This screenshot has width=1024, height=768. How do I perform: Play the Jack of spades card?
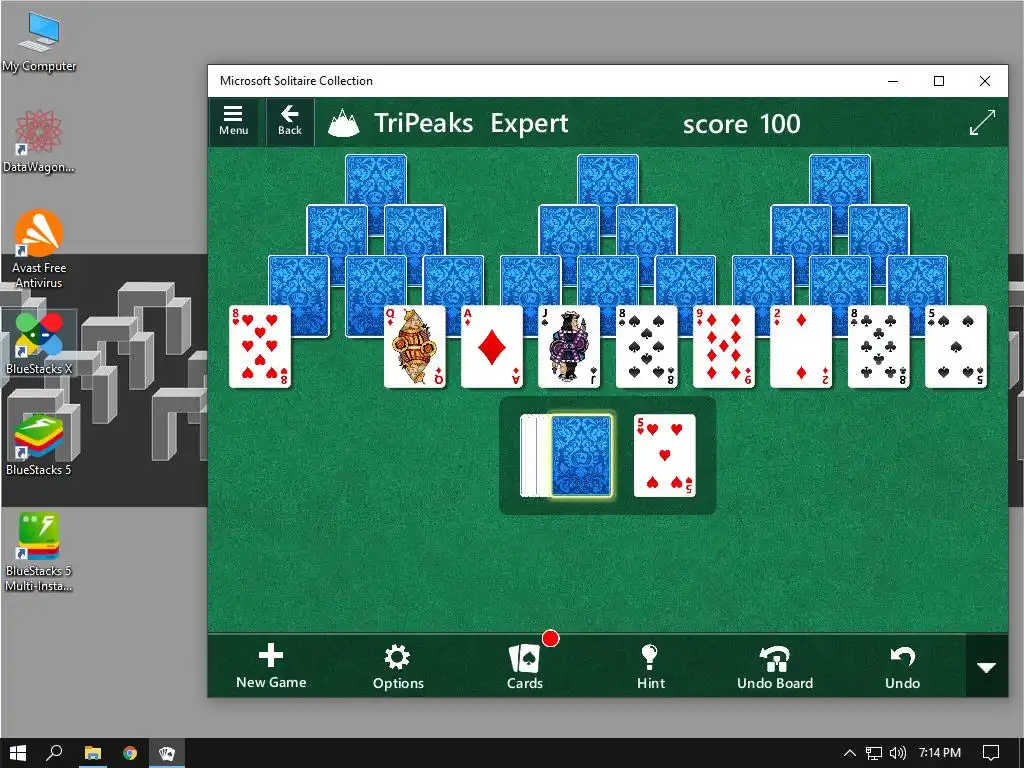coord(569,346)
